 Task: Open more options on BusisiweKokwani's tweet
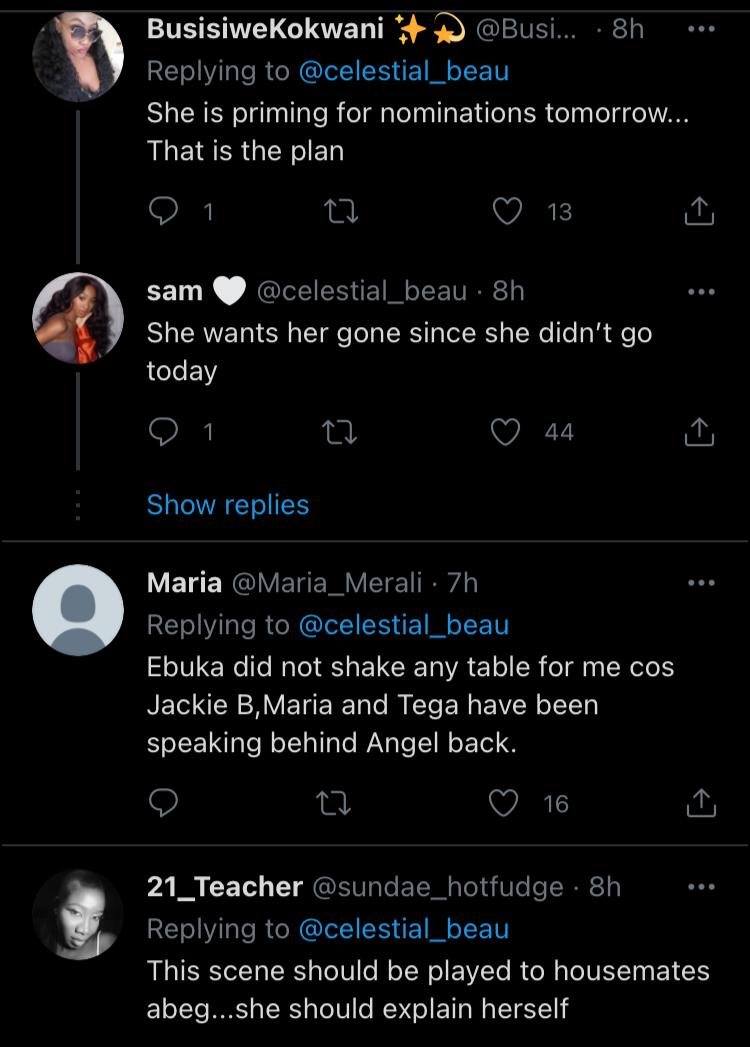pos(701,29)
